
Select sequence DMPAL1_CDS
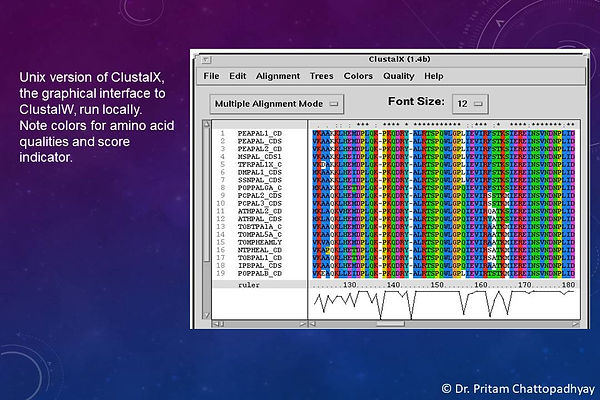pos(259,172)
